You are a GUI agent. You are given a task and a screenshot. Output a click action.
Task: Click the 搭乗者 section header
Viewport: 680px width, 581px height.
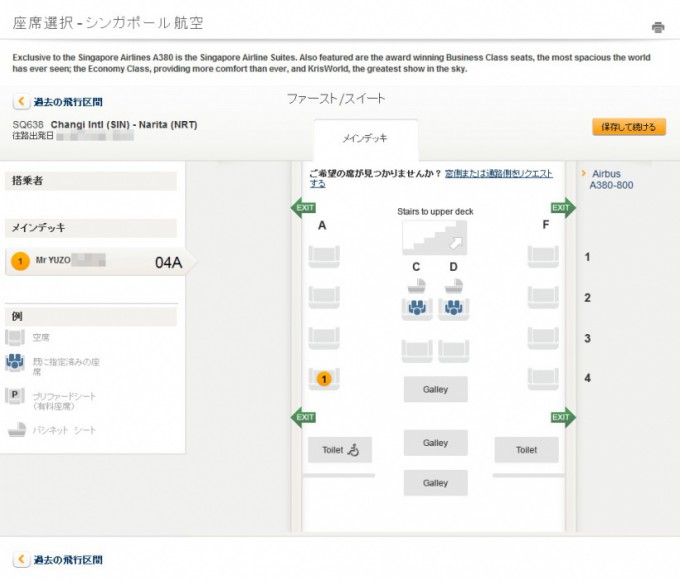(91, 181)
